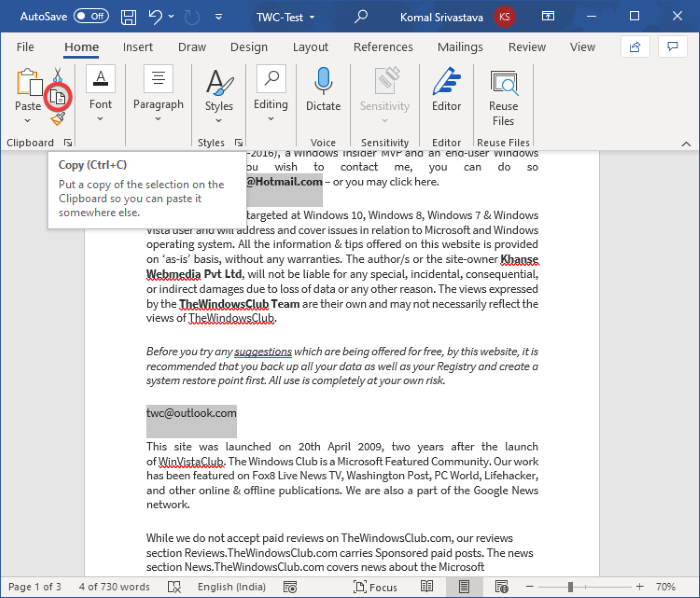
Task: Click the zoom slider handle
Action: point(570,587)
